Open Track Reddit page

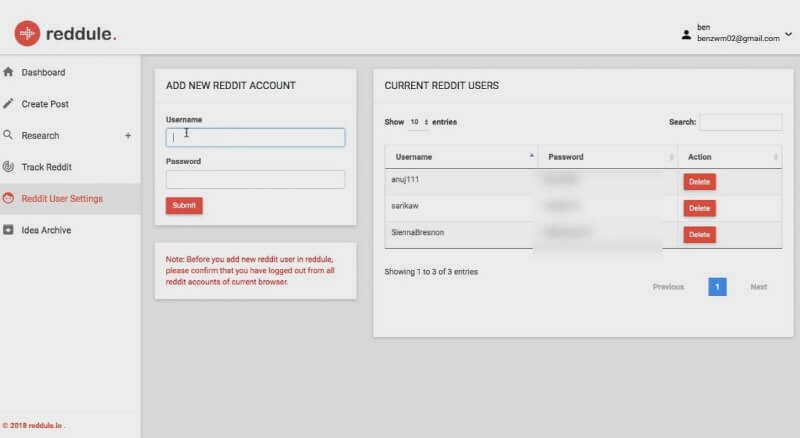pos(46,167)
